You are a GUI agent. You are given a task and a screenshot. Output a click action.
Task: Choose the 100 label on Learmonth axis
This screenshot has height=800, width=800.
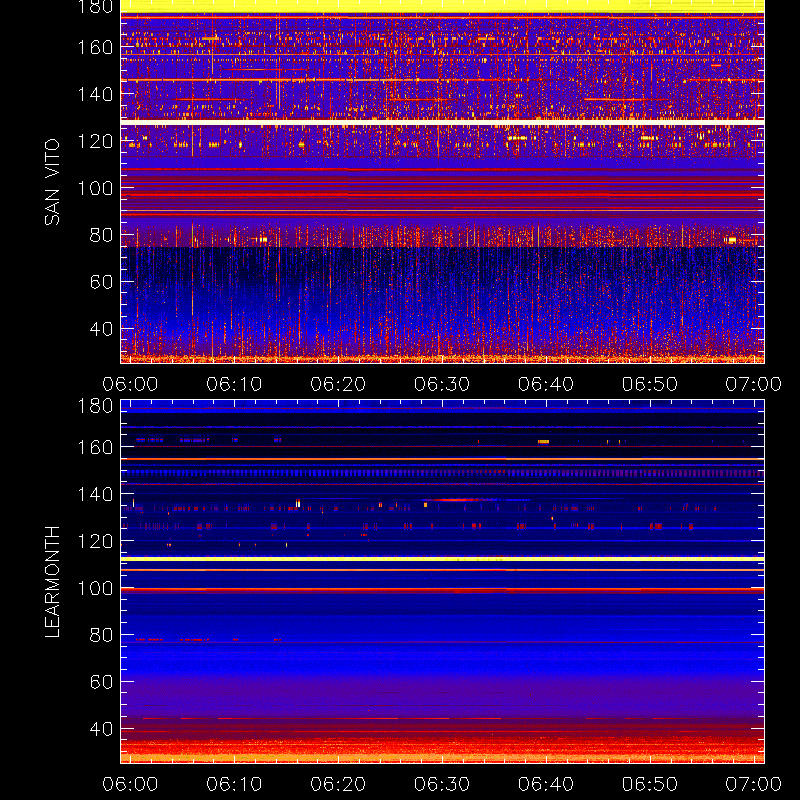coord(95,588)
